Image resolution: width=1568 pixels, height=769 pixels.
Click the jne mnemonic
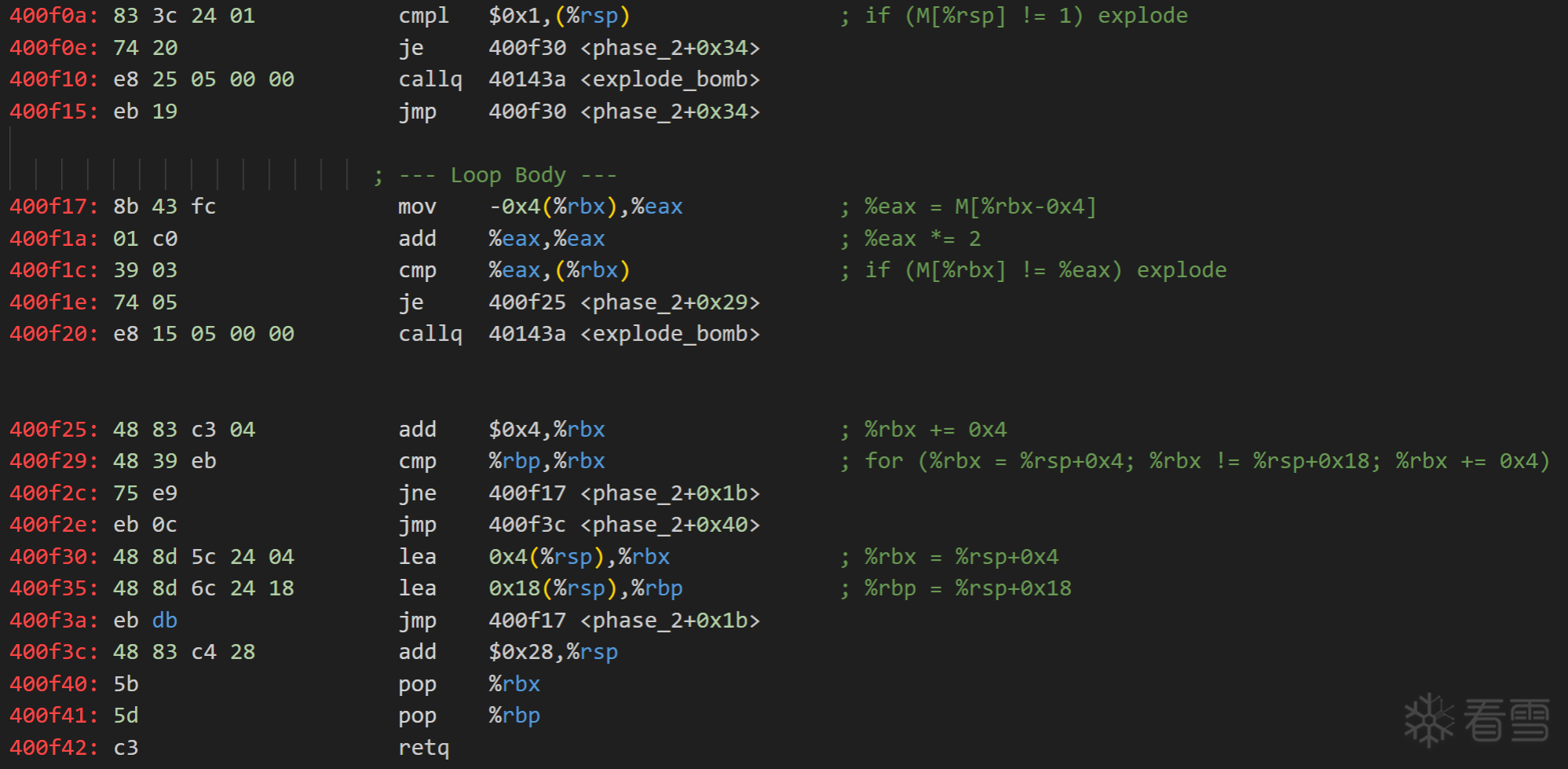pos(417,493)
